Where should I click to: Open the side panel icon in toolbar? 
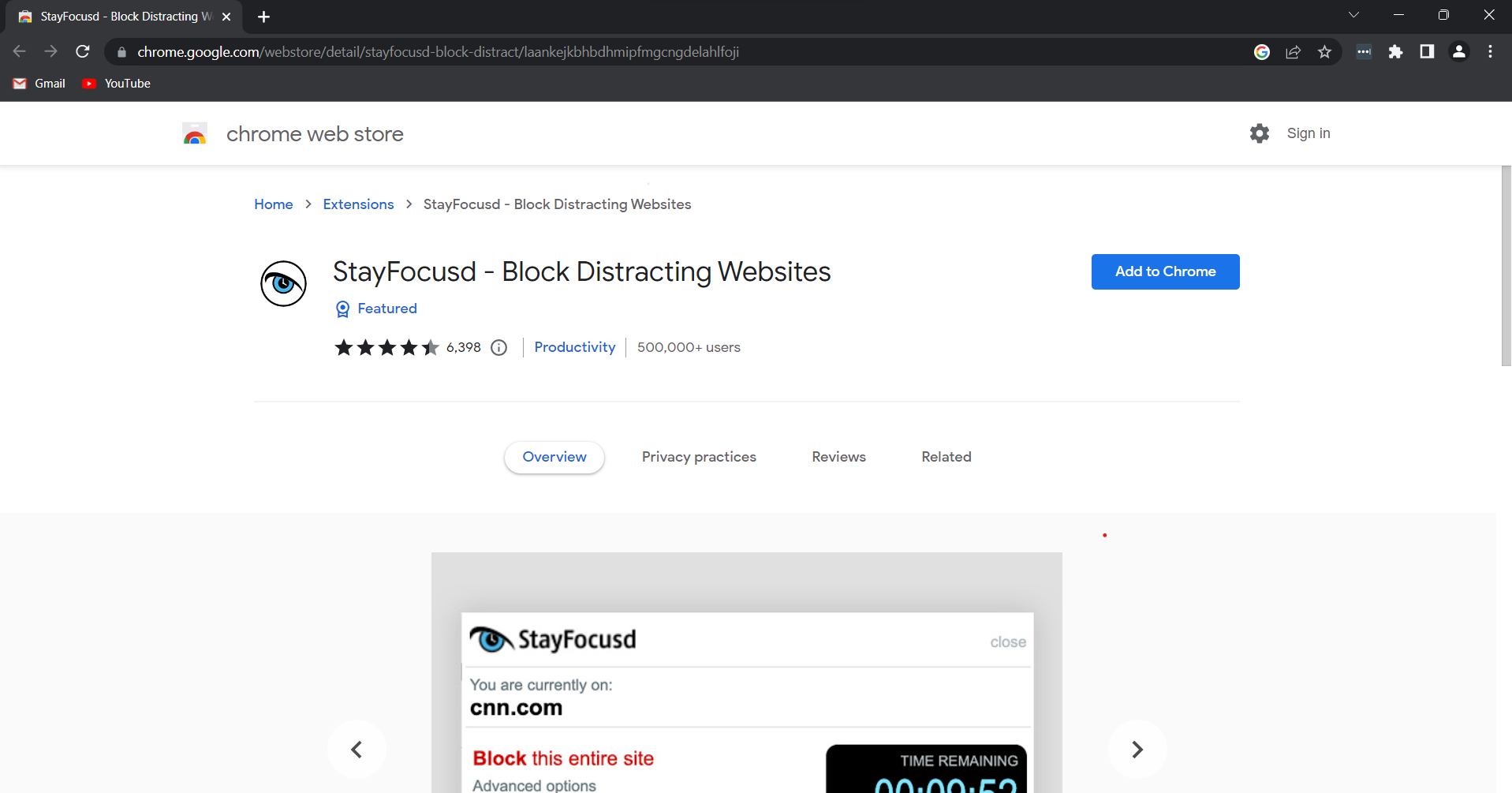pos(1427,51)
